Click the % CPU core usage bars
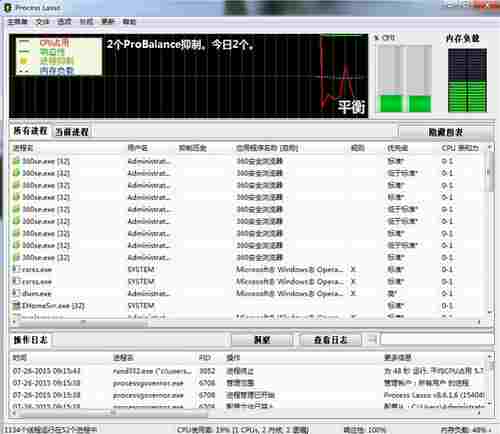The height and width of the screenshot is (434, 500). [x=404, y=79]
